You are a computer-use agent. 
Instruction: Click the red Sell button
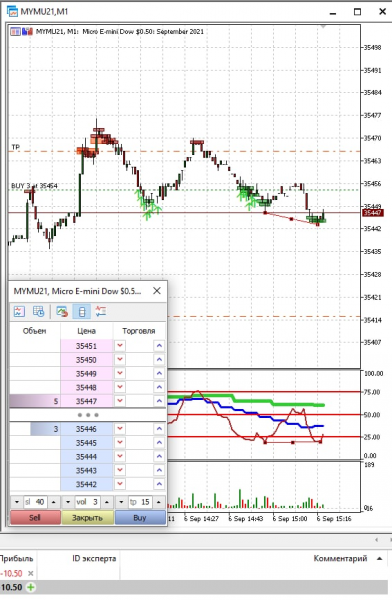click(x=35, y=518)
